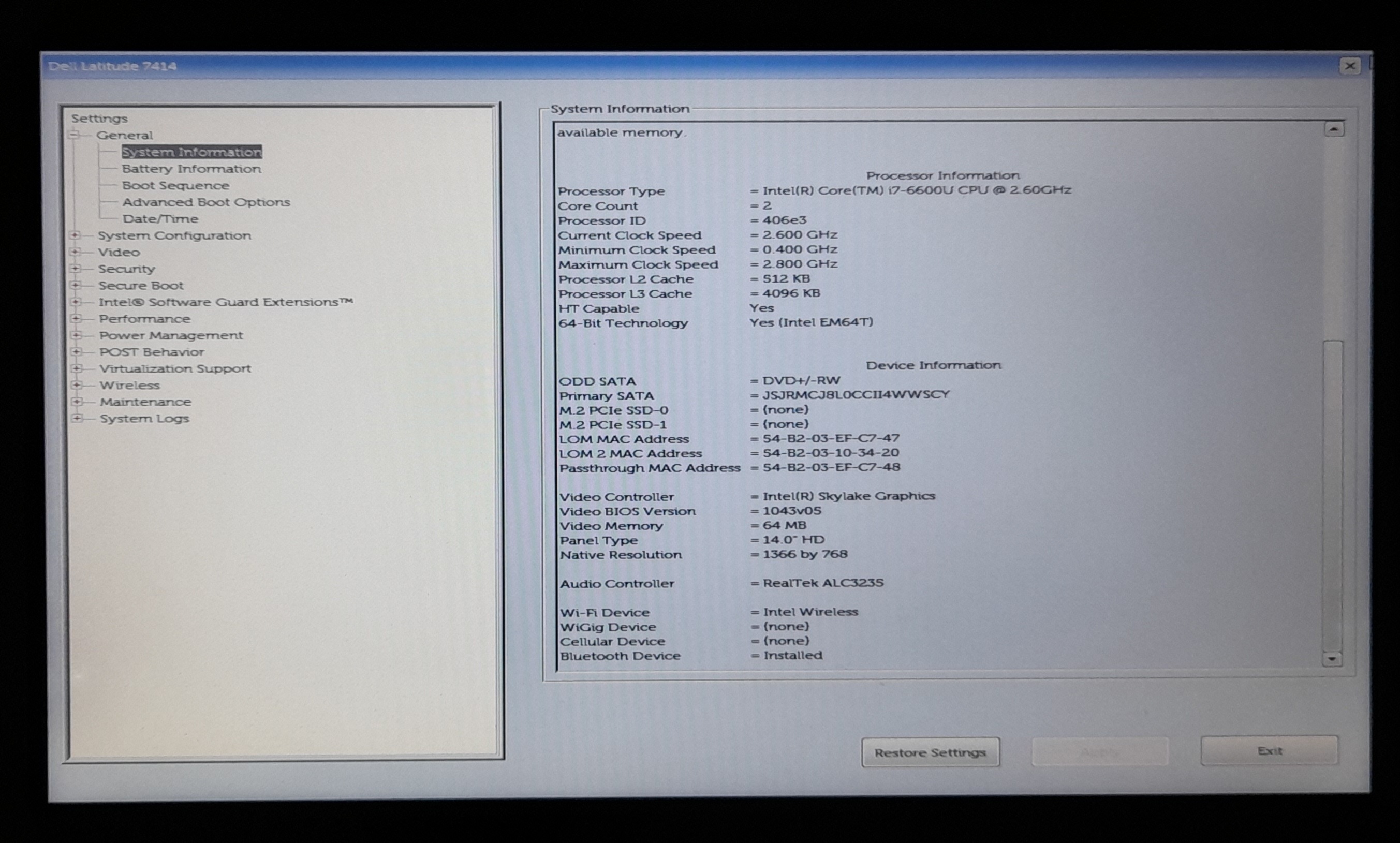The image size is (1400, 843).
Task: Collapse the General tree node
Action: click(x=74, y=135)
